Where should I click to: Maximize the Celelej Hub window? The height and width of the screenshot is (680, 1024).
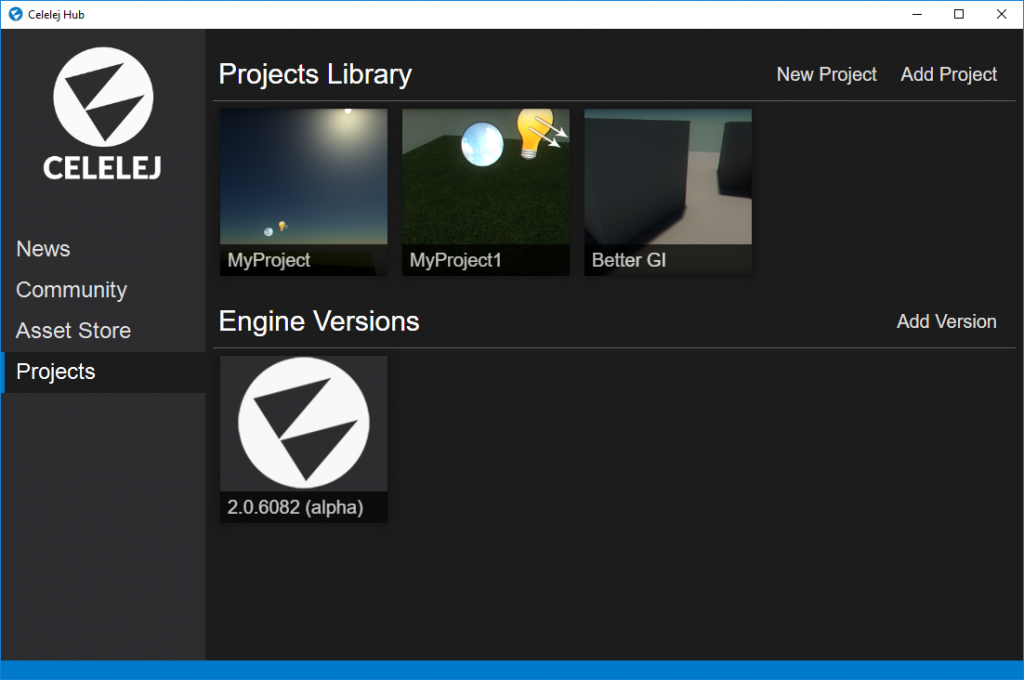[x=959, y=14]
